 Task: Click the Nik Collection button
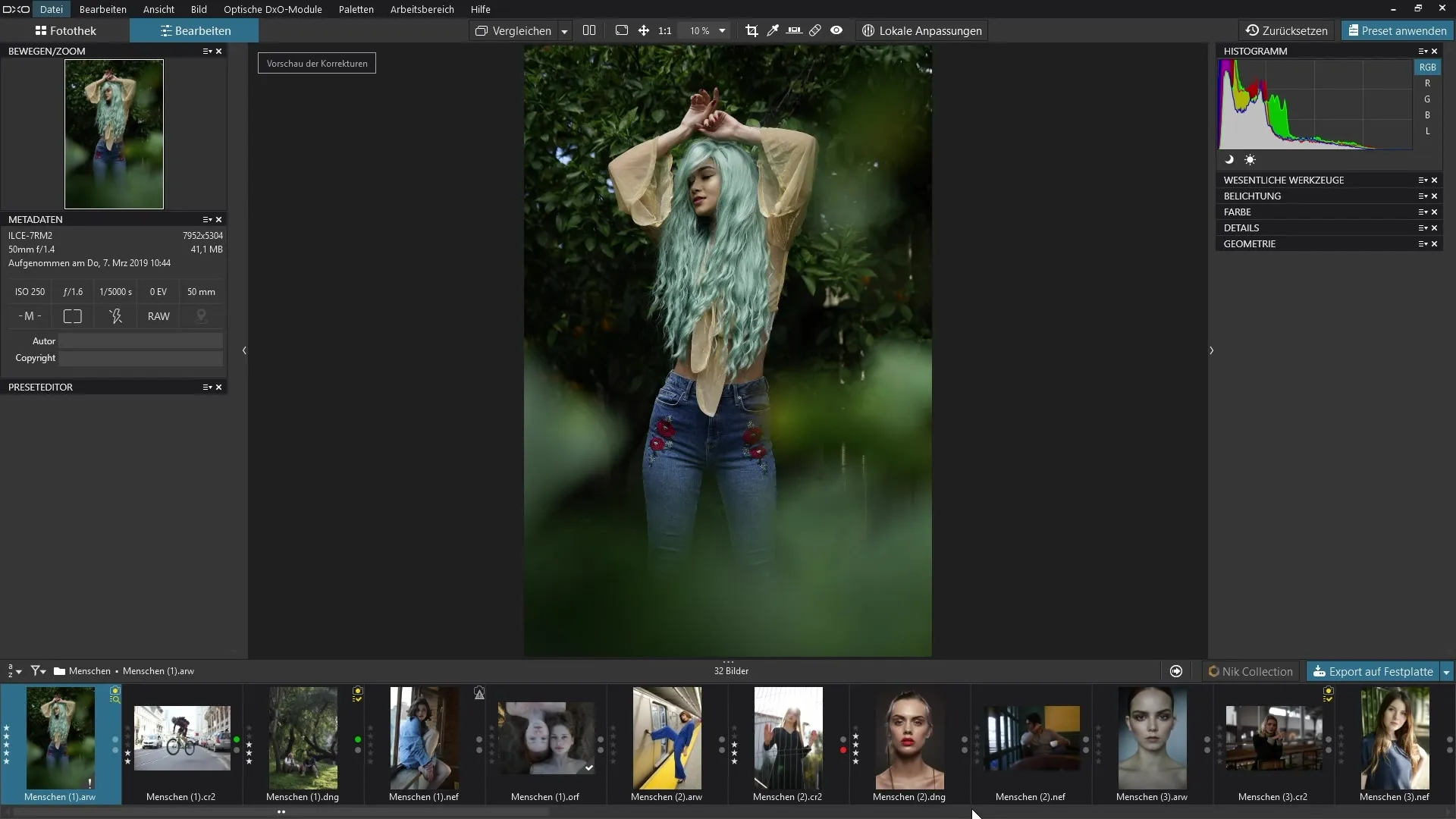point(1250,671)
